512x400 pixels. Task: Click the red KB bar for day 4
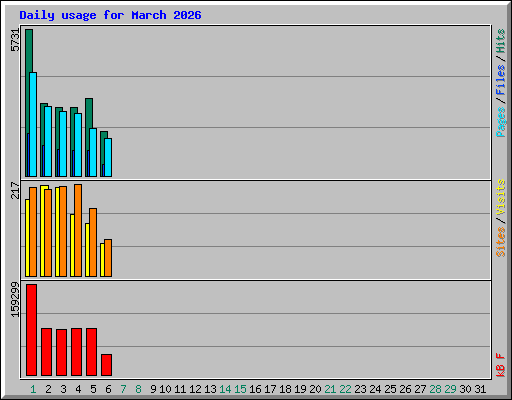click(x=76, y=352)
